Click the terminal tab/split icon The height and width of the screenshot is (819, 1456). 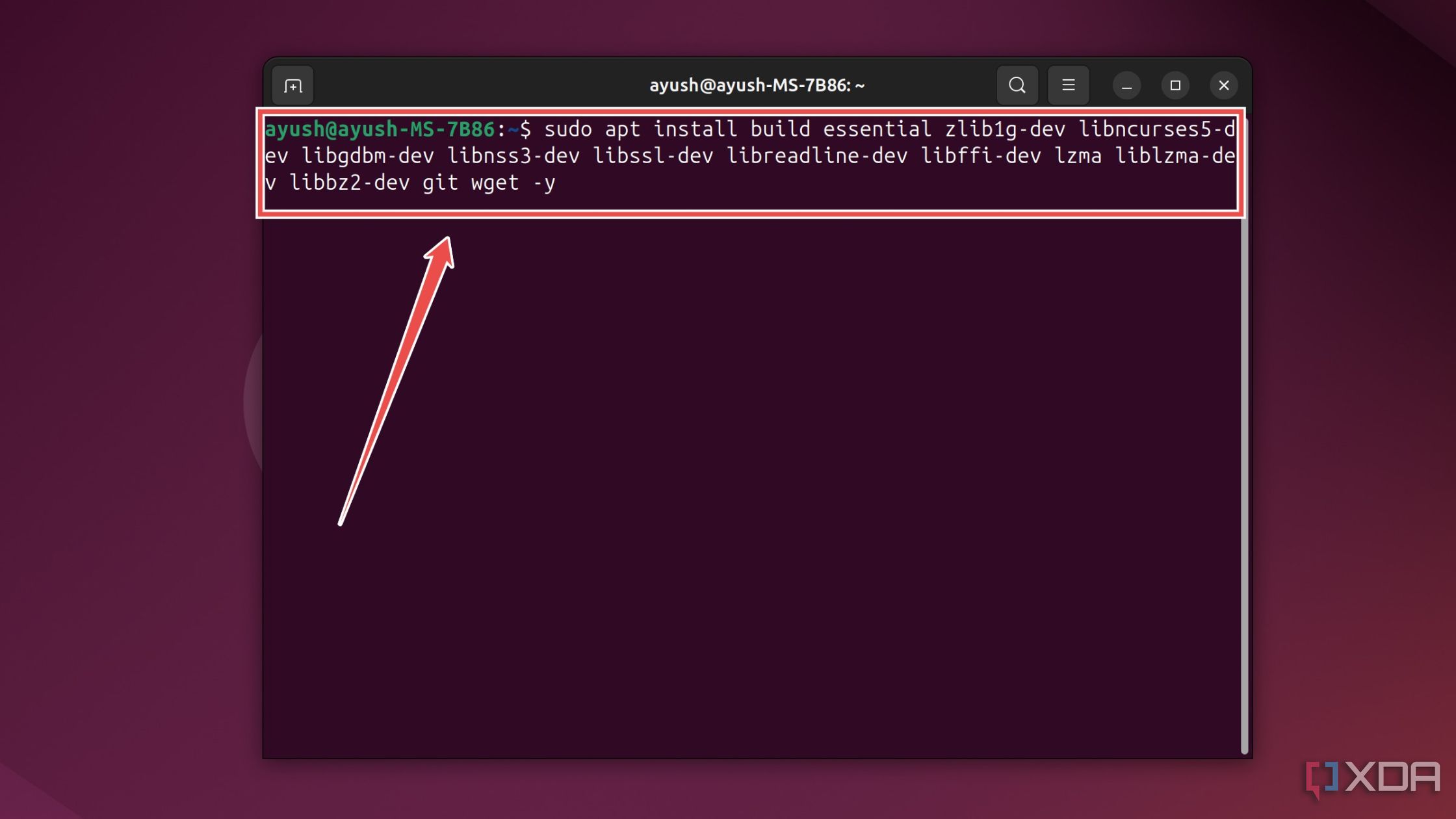pyautogui.click(x=293, y=85)
